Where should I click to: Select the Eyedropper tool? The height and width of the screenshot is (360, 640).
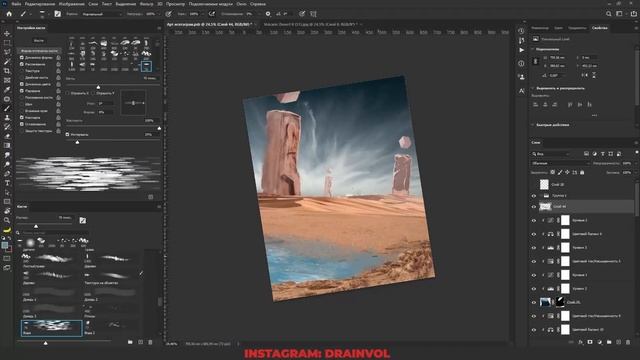(7, 90)
